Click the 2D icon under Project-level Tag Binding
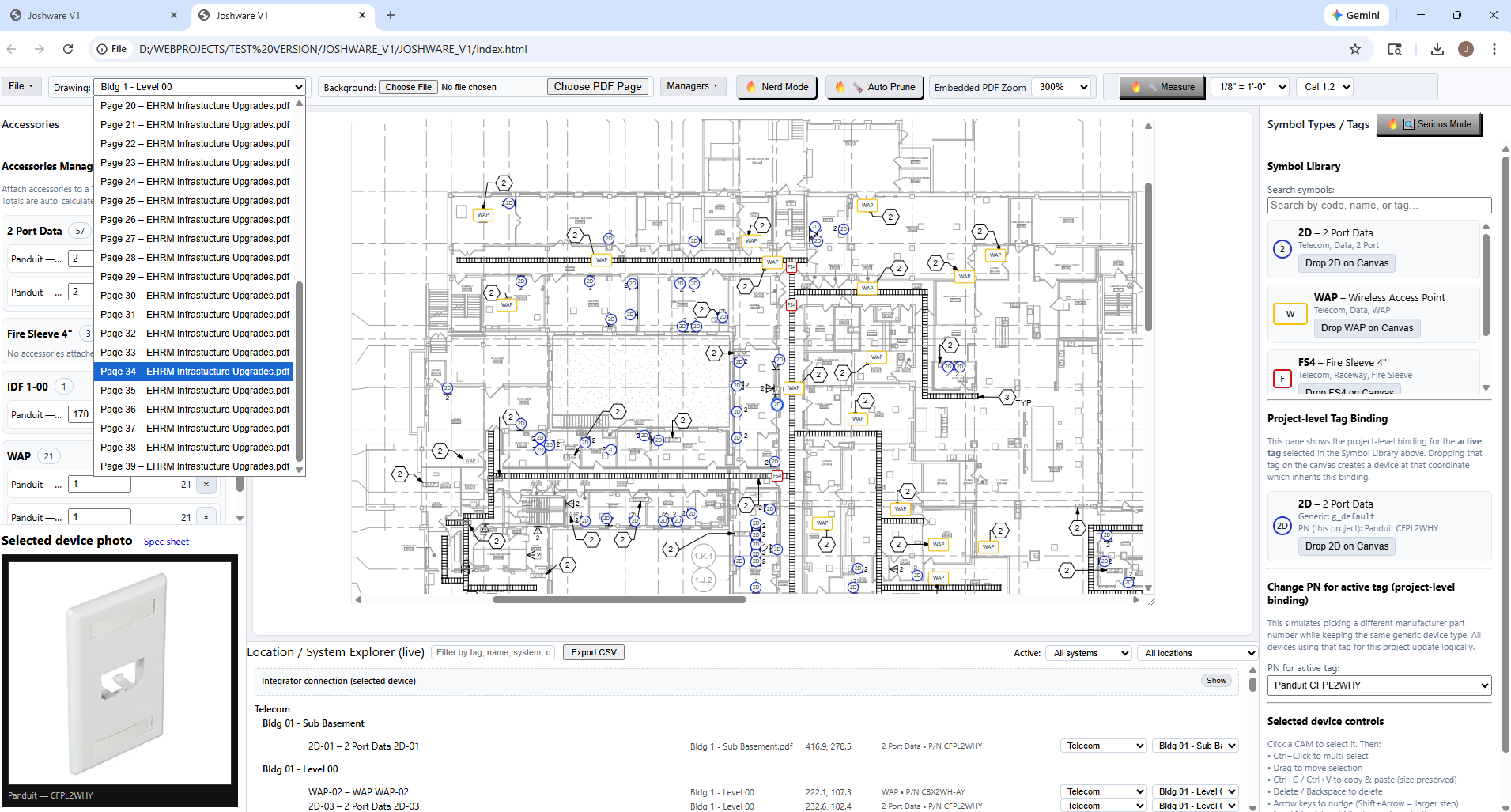 pos(1282,525)
